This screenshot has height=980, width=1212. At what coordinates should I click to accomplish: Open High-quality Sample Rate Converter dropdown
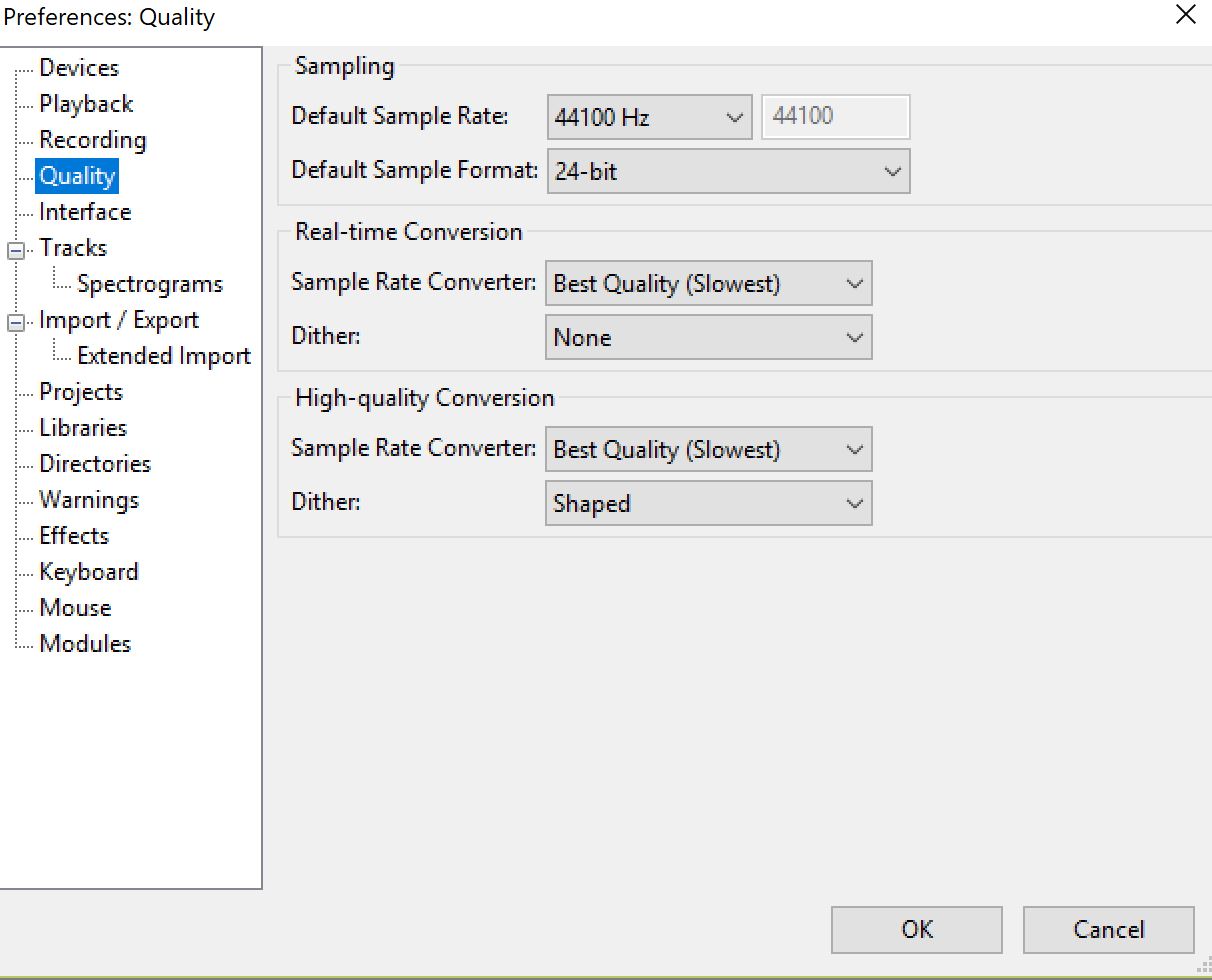(x=709, y=449)
